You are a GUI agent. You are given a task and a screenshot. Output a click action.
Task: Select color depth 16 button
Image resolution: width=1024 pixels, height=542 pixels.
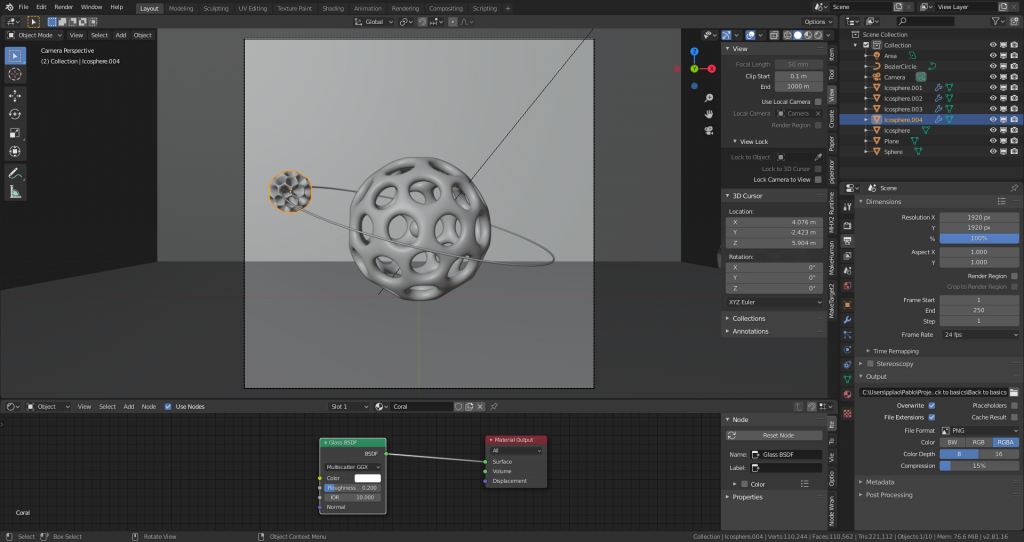[999, 454]
